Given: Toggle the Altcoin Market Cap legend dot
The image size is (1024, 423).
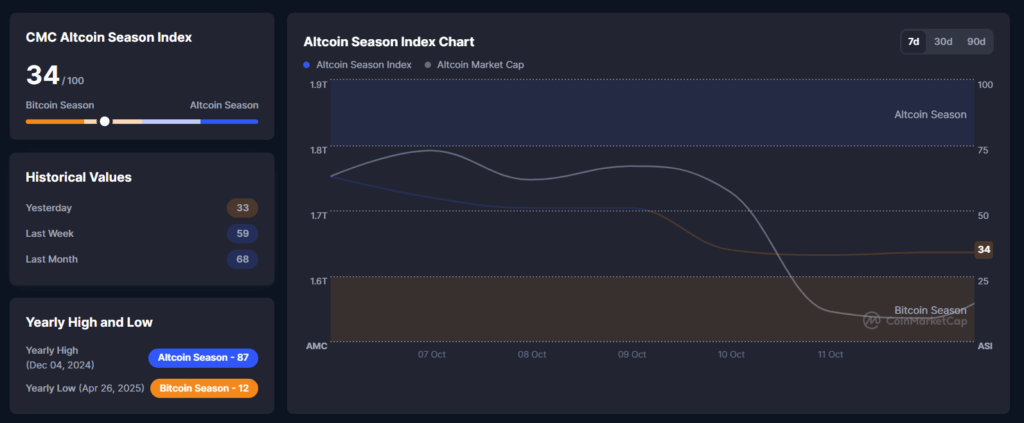Looking at the screenshot, I should click(429, 65).
